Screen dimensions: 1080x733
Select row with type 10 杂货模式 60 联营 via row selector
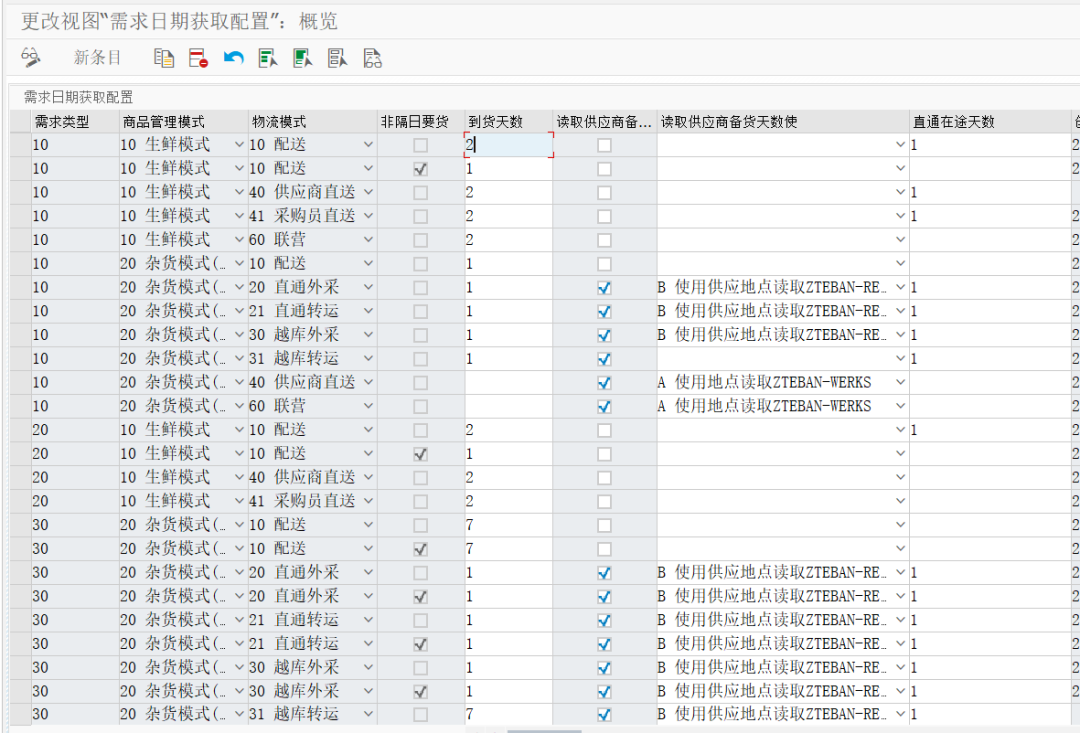(x=21, y=406)
